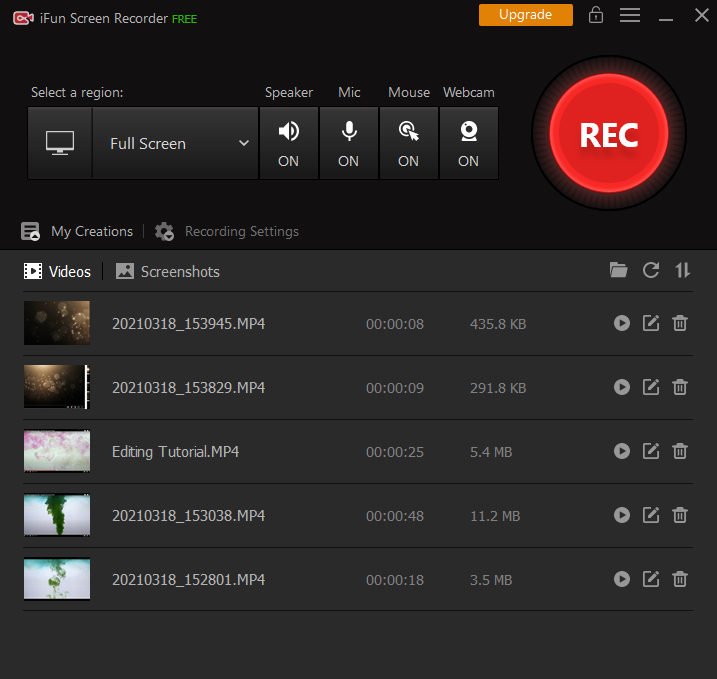The width and height of the screenshot is (717, 679).
Task: Open Recording Settings
Action: coord(228,231)
